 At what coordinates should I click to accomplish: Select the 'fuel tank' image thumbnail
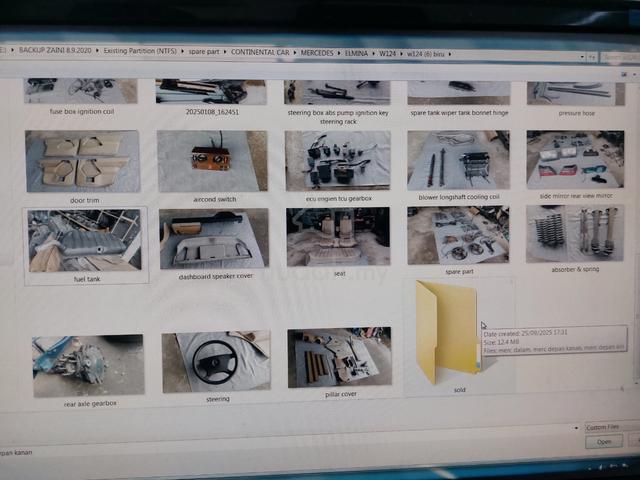point(84,241)
